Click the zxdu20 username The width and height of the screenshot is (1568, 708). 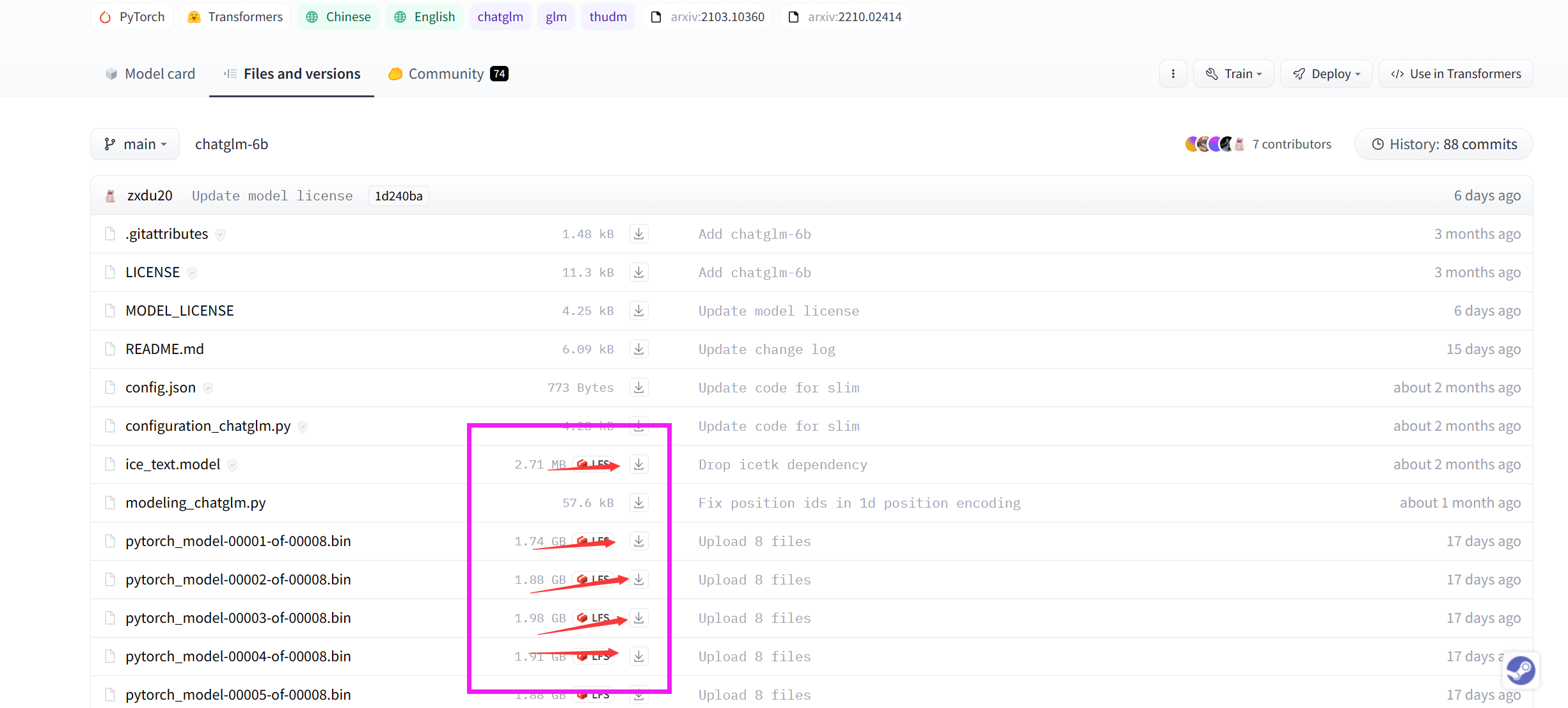click(150, 196)
